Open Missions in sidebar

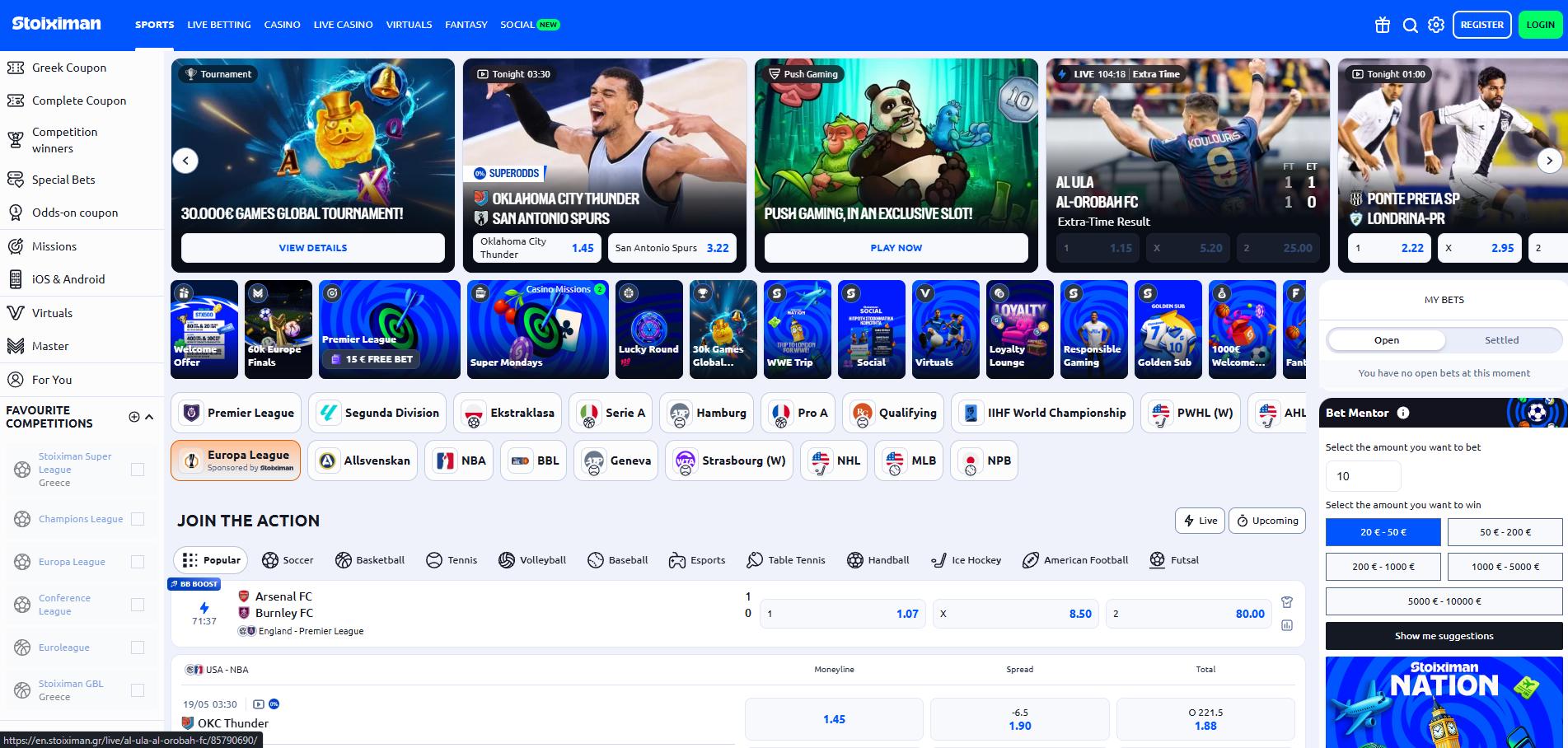pos(82,246)
